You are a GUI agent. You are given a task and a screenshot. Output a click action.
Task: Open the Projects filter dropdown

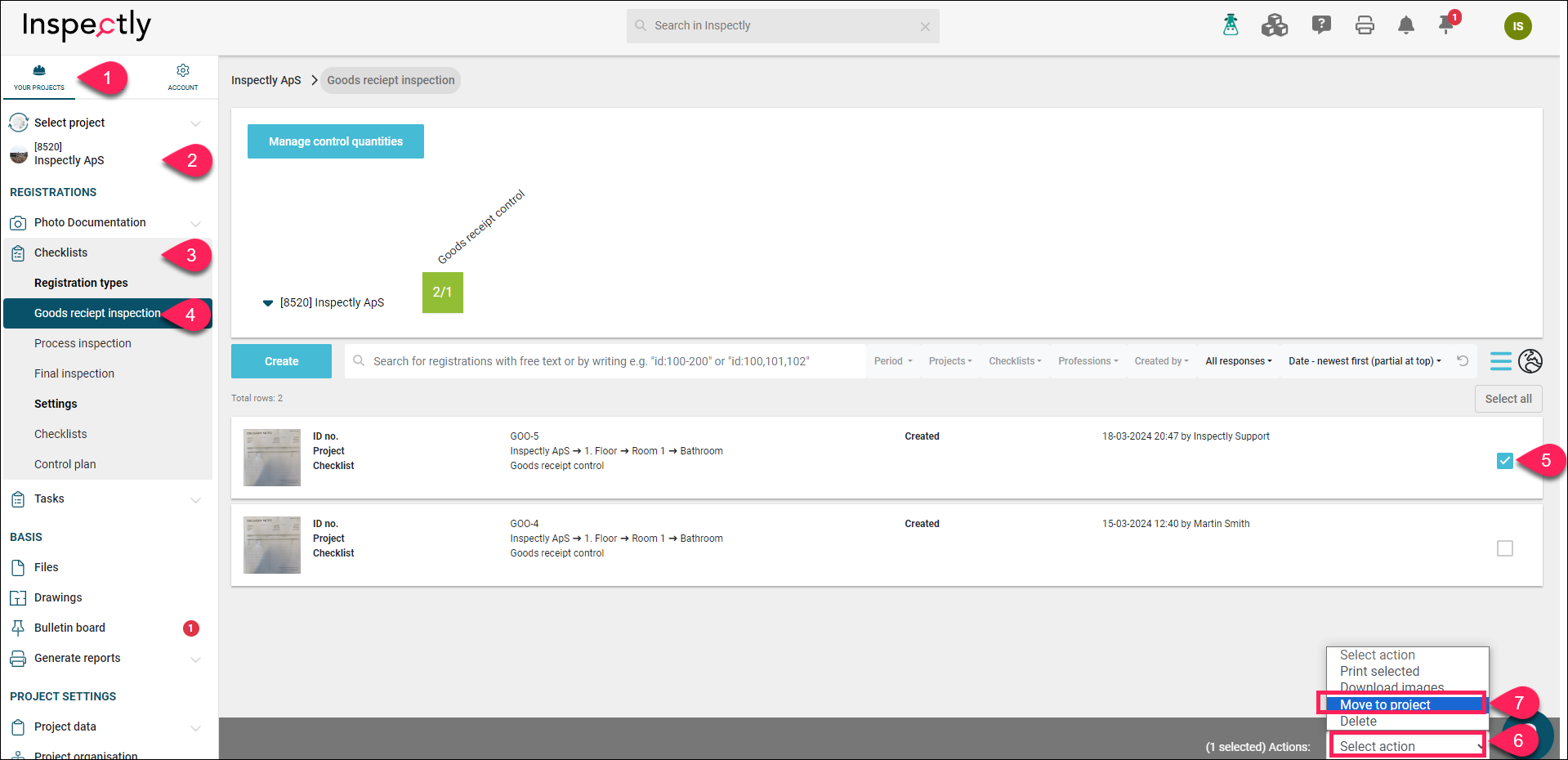tap(950, 361)
